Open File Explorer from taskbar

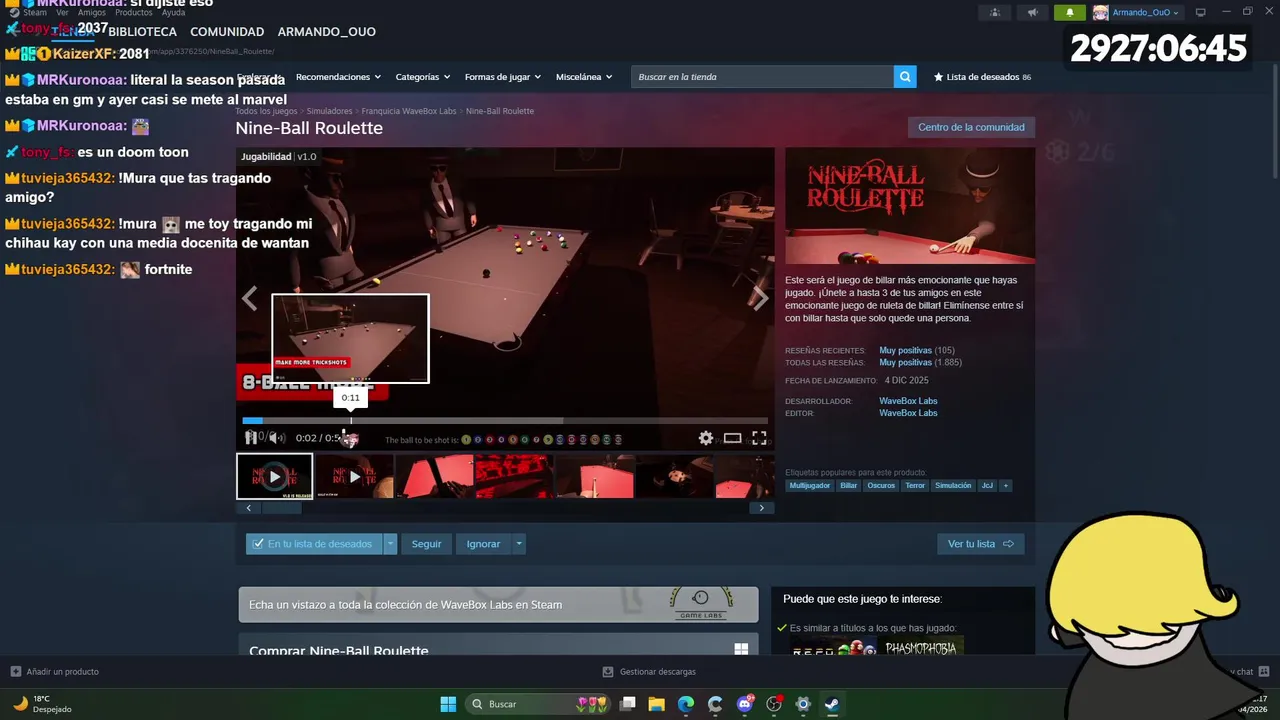click(x=656, y=704)
